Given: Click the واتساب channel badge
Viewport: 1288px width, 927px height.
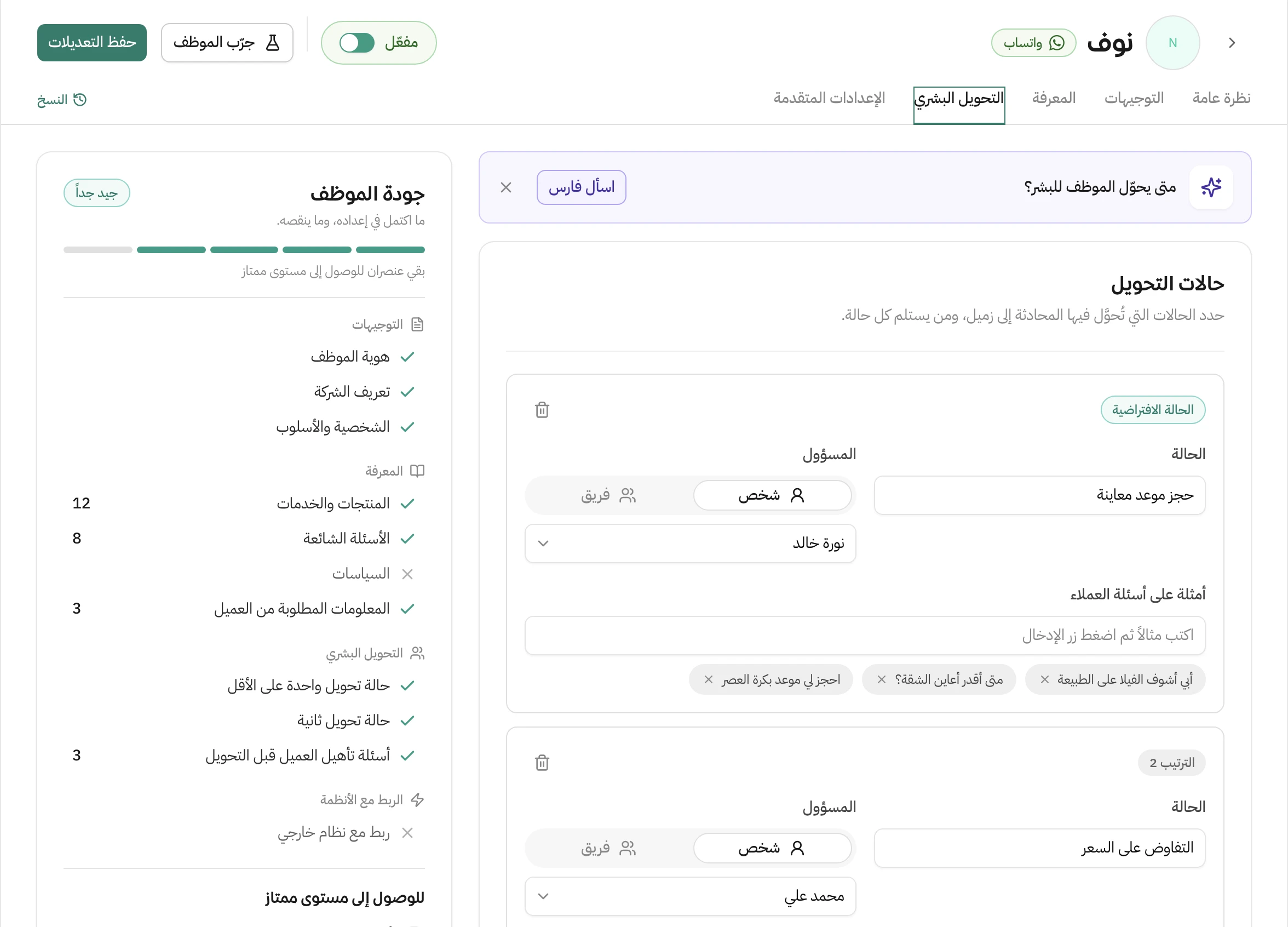Looking at the screenshot, I should (x=1033, y=43).
